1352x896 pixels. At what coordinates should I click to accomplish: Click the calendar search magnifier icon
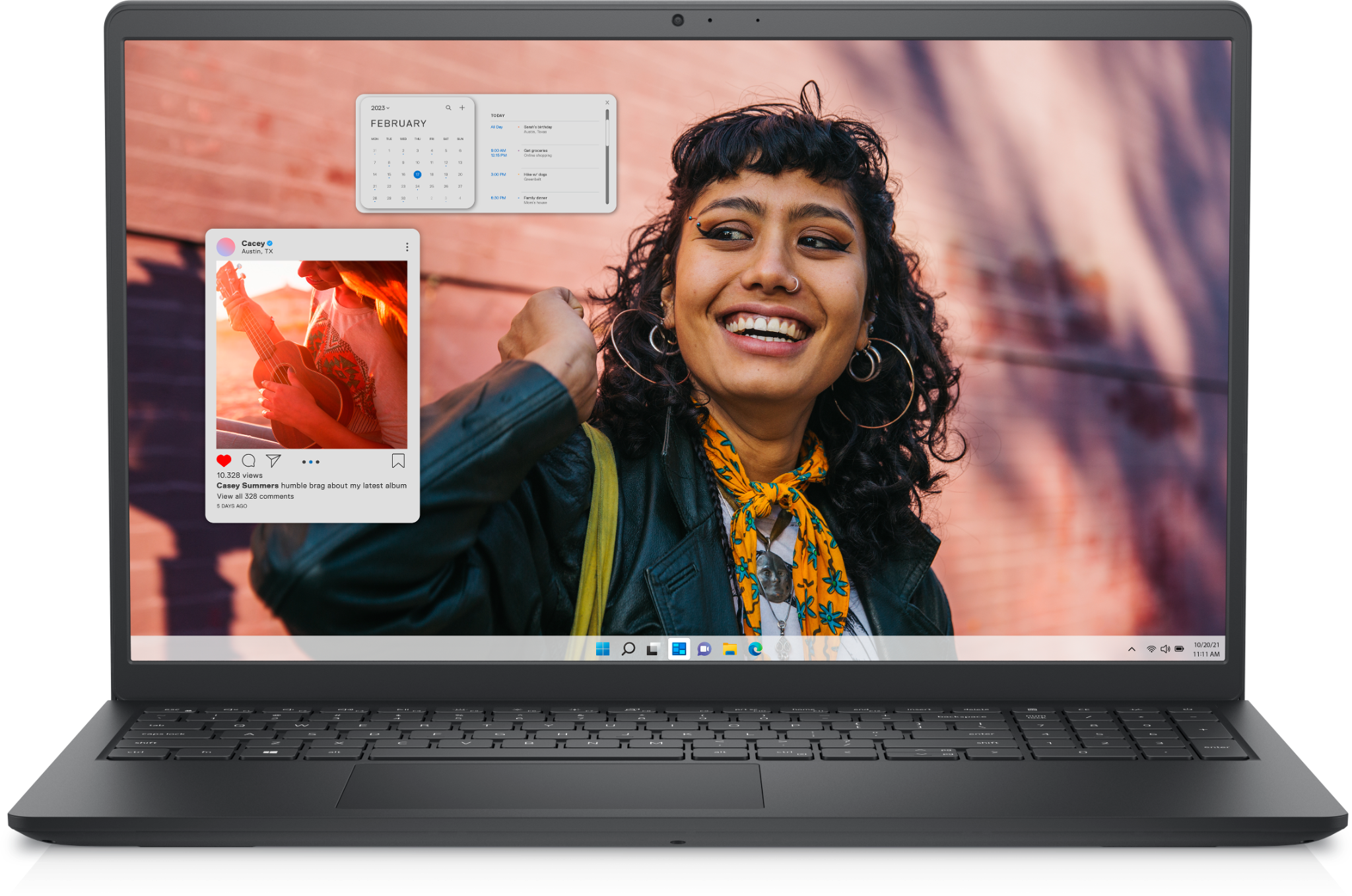tap(448, 108)
